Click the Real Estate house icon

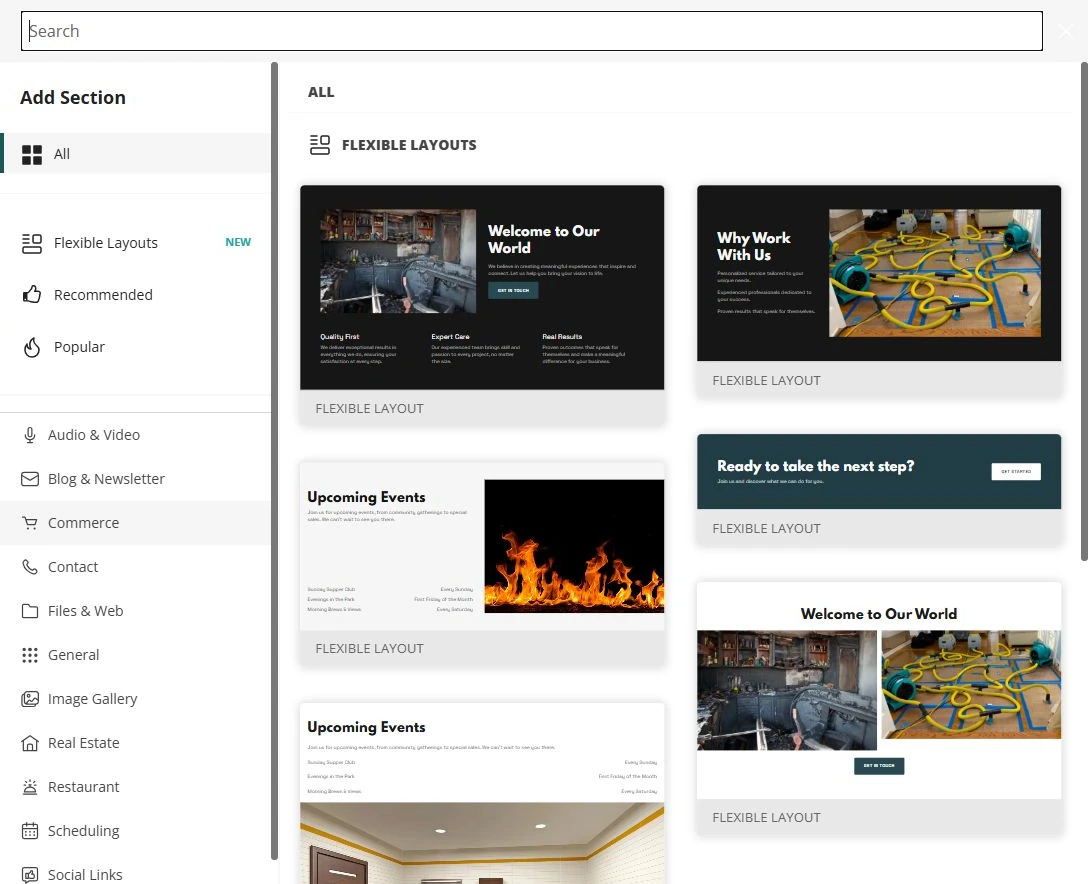tap(30, 743)
